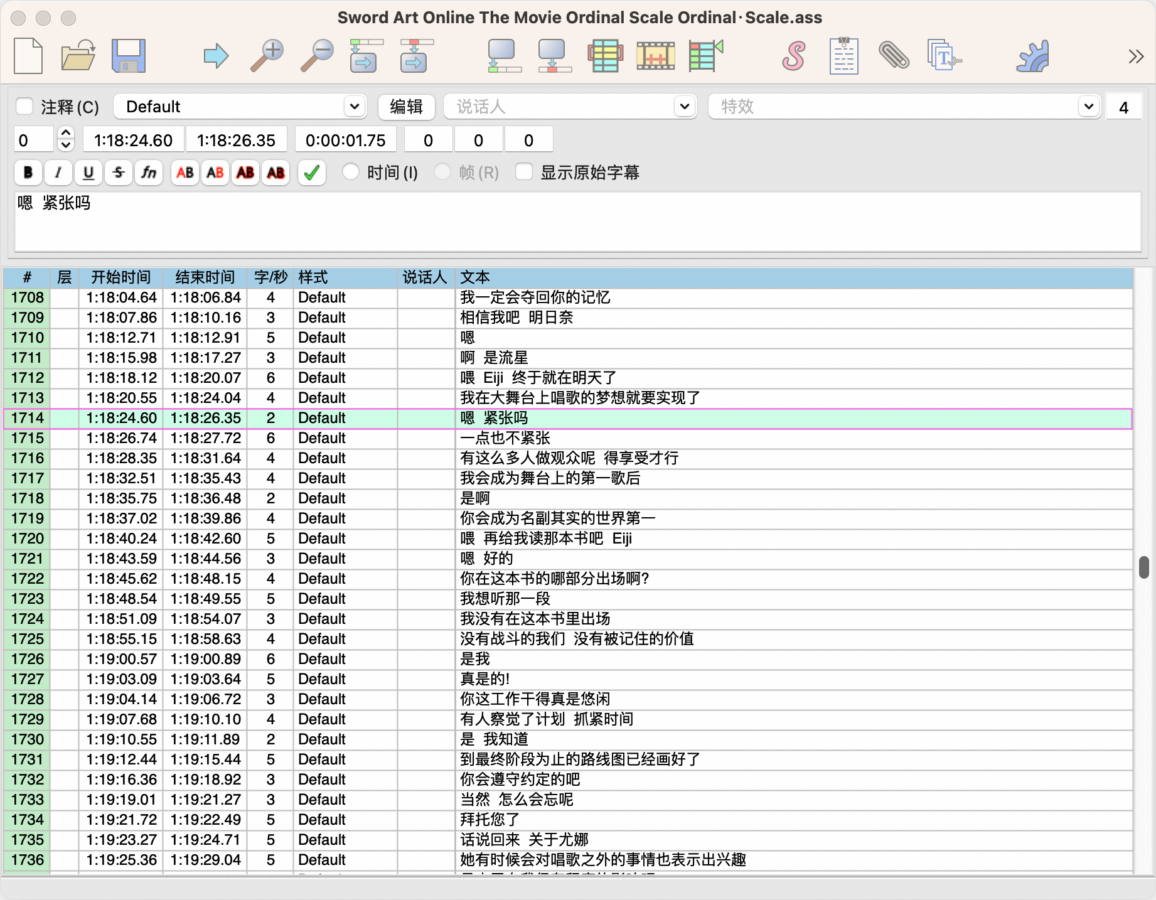
Task: Click the blue Jump To arrow icon
Action: click(x=216, y=56)
